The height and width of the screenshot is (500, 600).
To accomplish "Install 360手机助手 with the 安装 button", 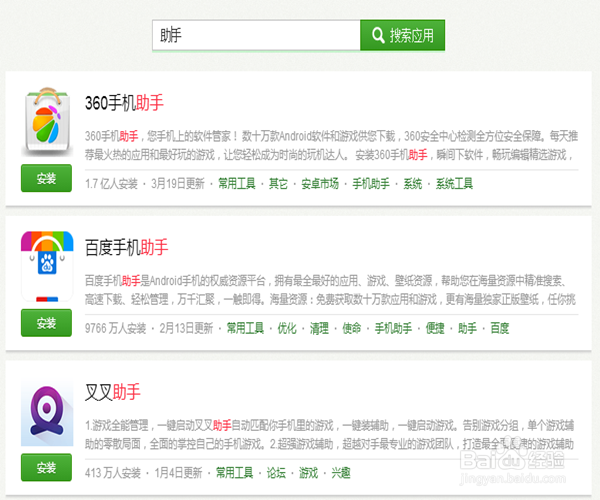I will click(x=46, y=178).
